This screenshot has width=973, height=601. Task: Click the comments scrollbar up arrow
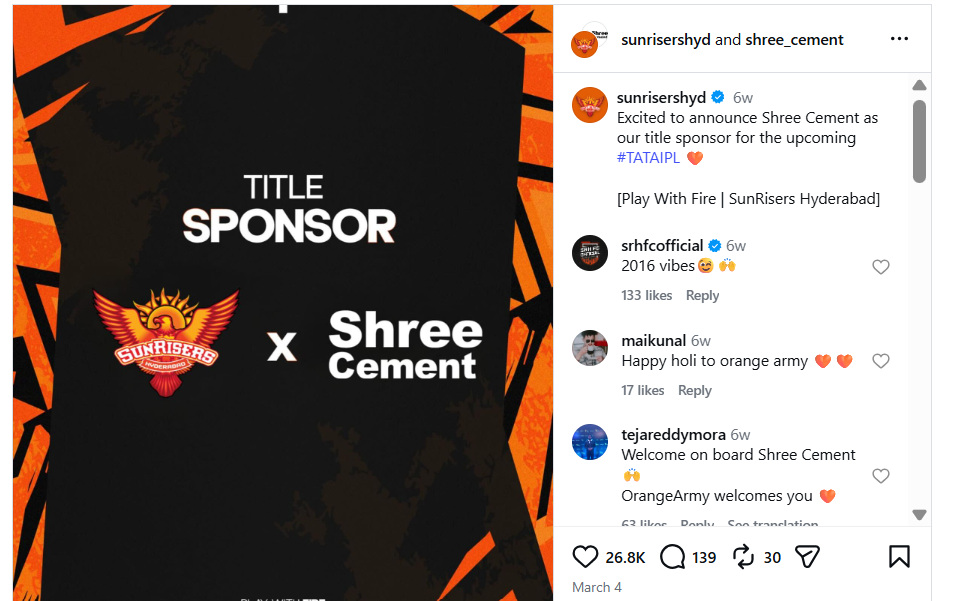coord(920,85)
